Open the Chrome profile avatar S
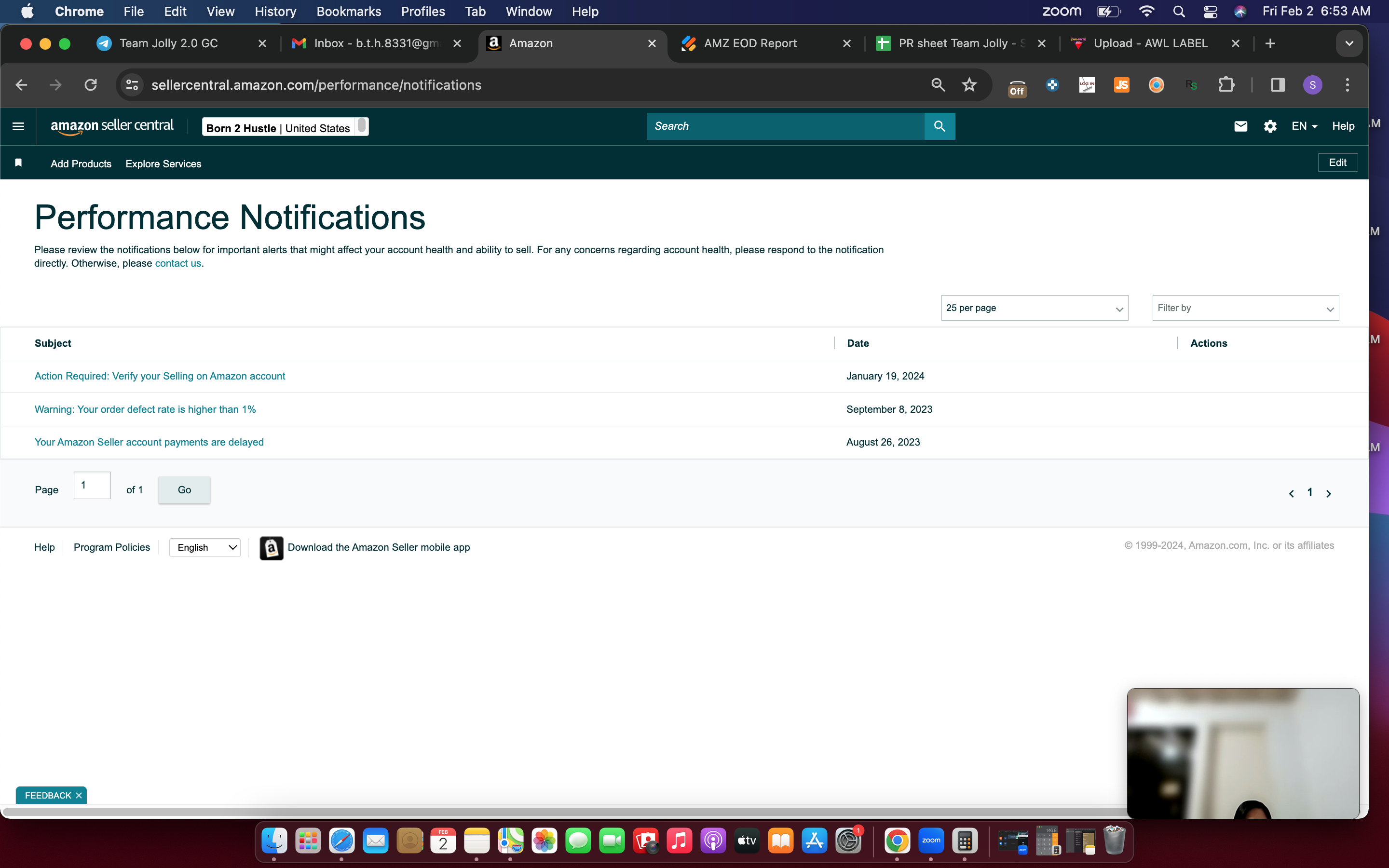The image size is (1389, 868). pyautogui.click(x=1313, y=85)
